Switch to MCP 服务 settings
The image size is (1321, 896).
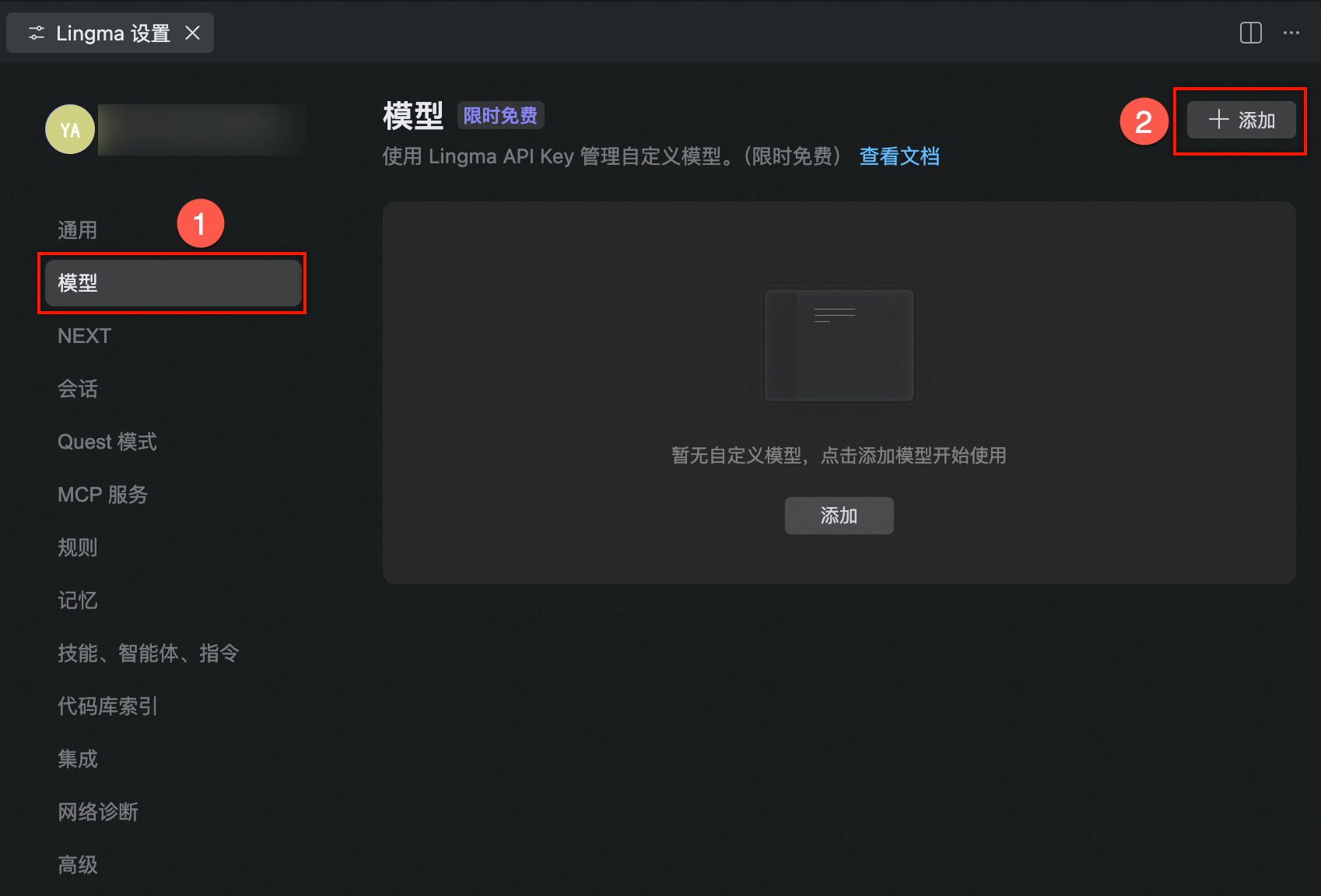coord(103,495)
